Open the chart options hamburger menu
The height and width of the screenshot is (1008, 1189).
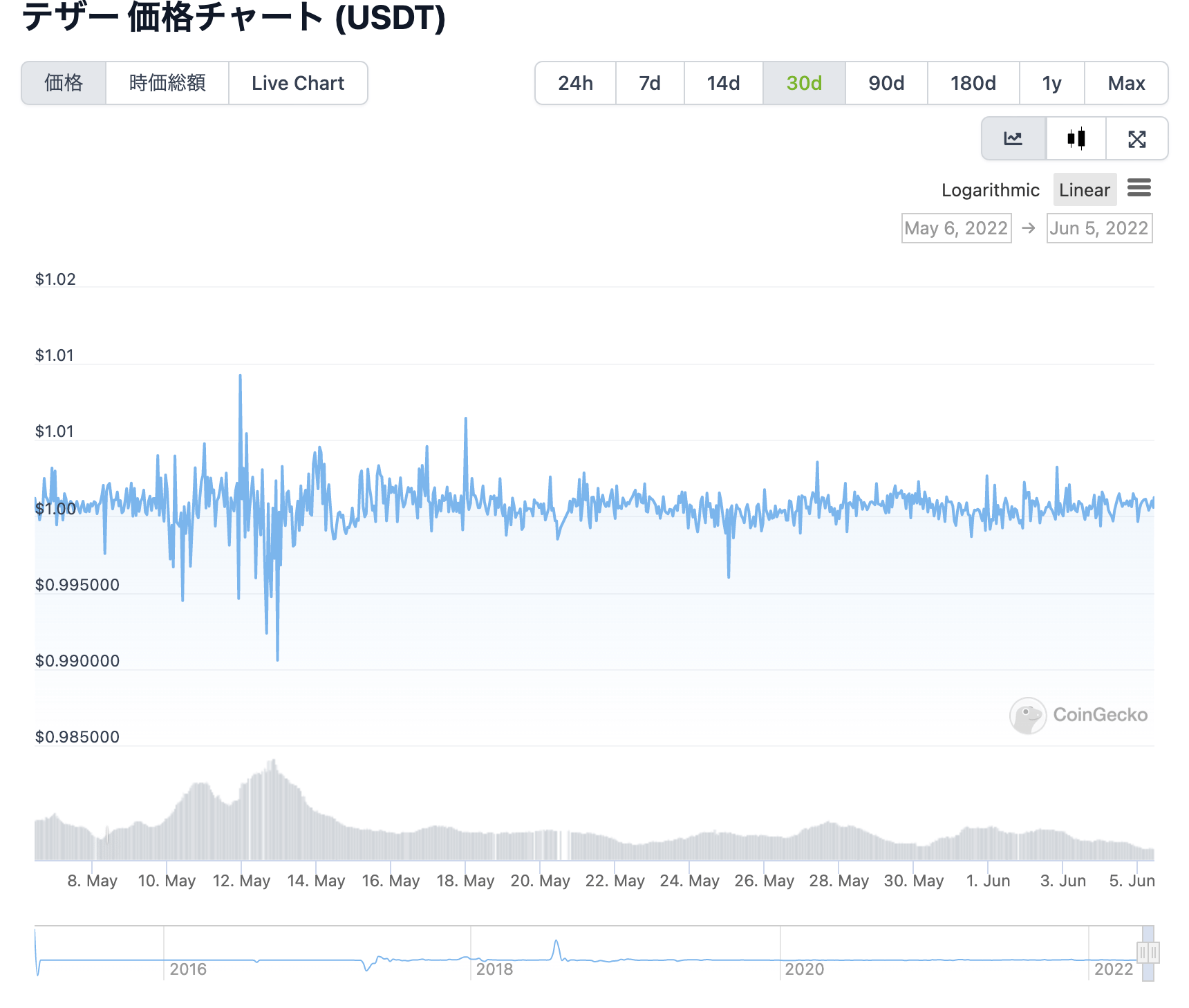[x=1139, y=189]
